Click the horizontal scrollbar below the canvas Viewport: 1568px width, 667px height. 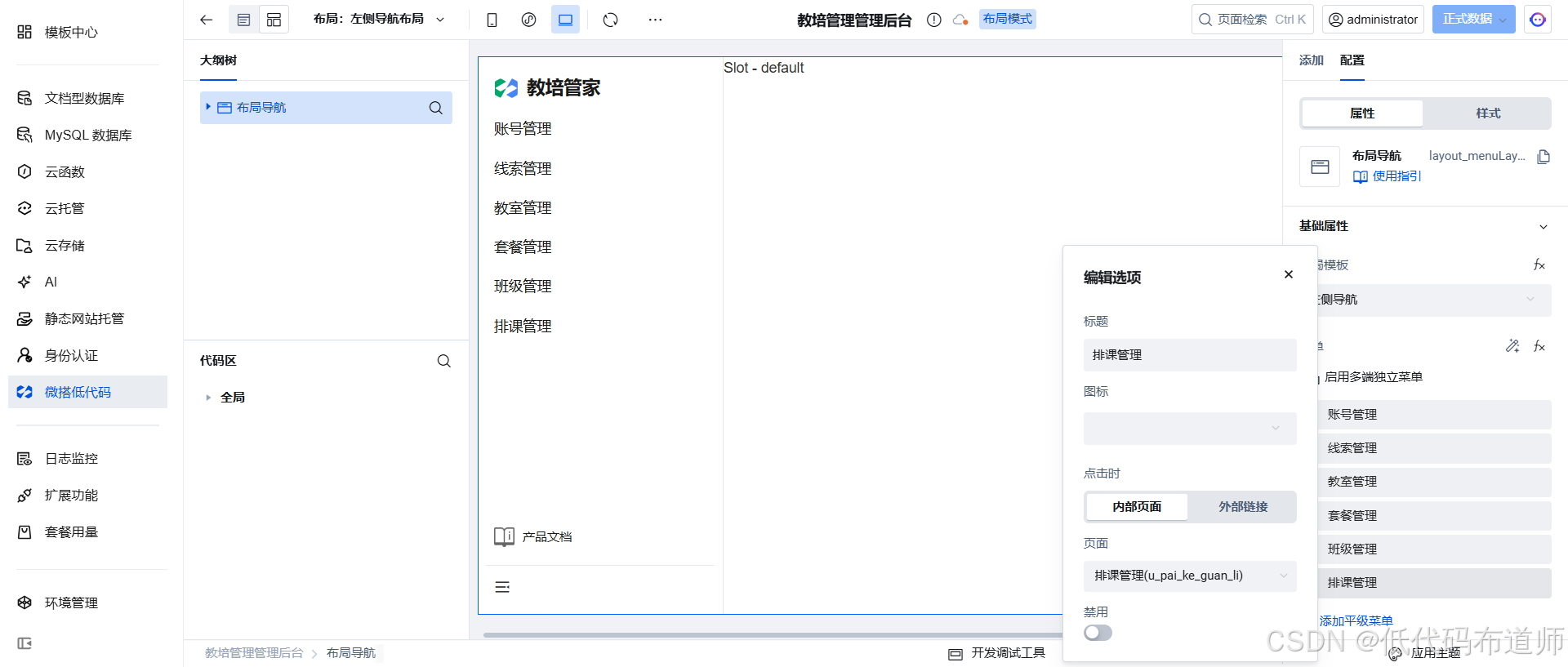coord(768,634)
